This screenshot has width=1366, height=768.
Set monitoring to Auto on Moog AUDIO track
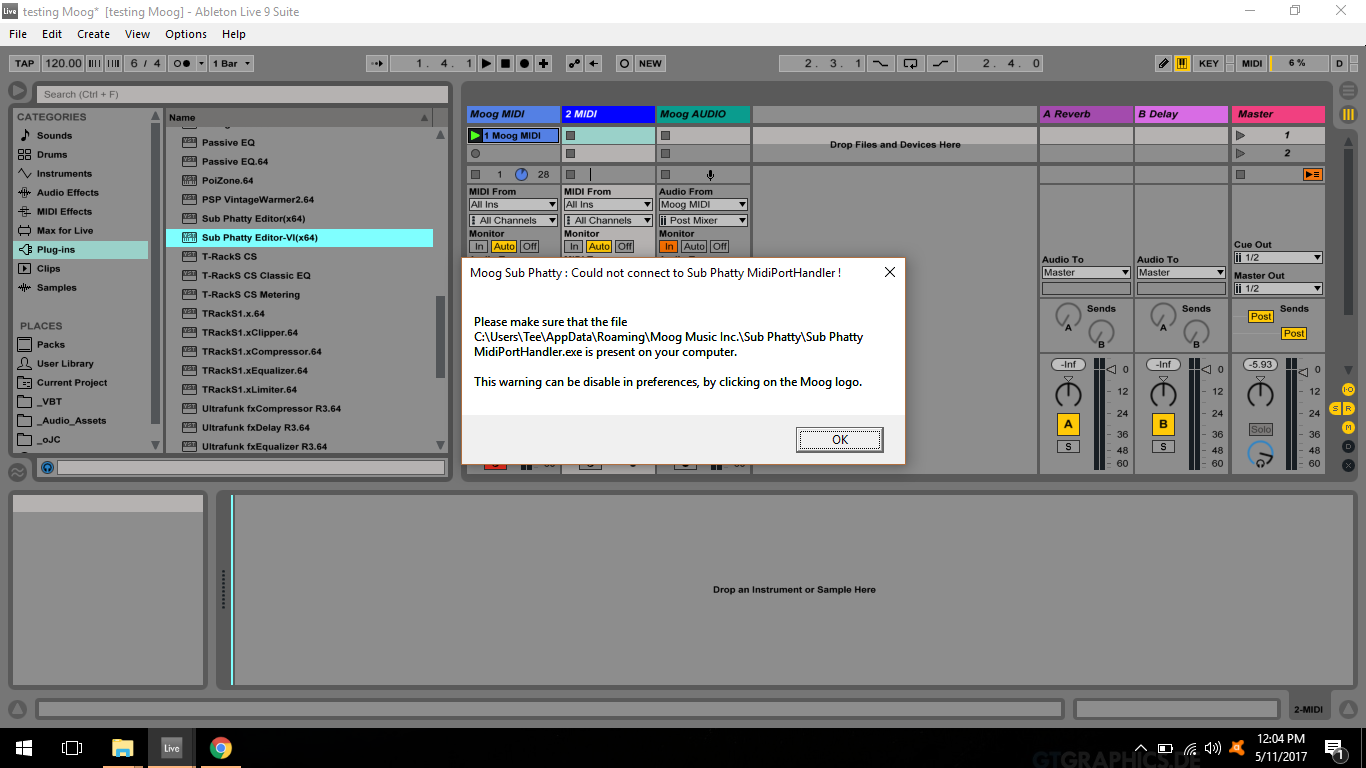[x=695, y=245]
